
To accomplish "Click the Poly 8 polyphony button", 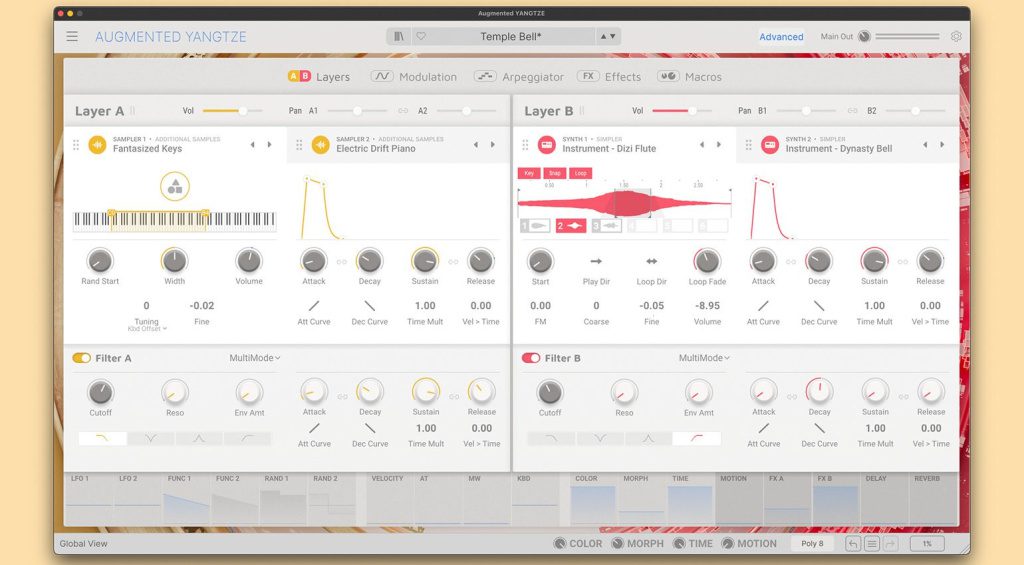I will pos(812,544).
